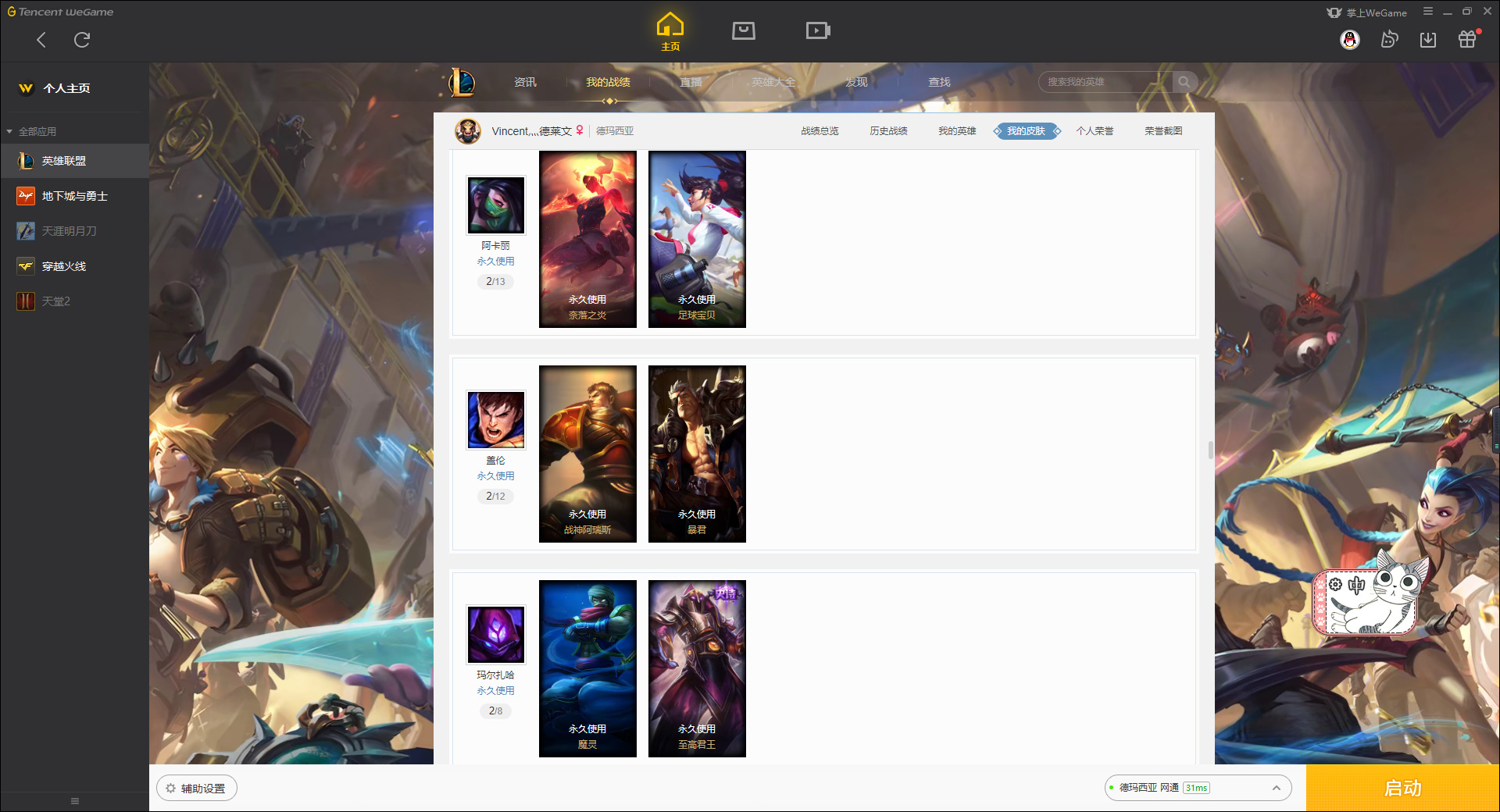Open the 直播 tab

coord(691,82)
